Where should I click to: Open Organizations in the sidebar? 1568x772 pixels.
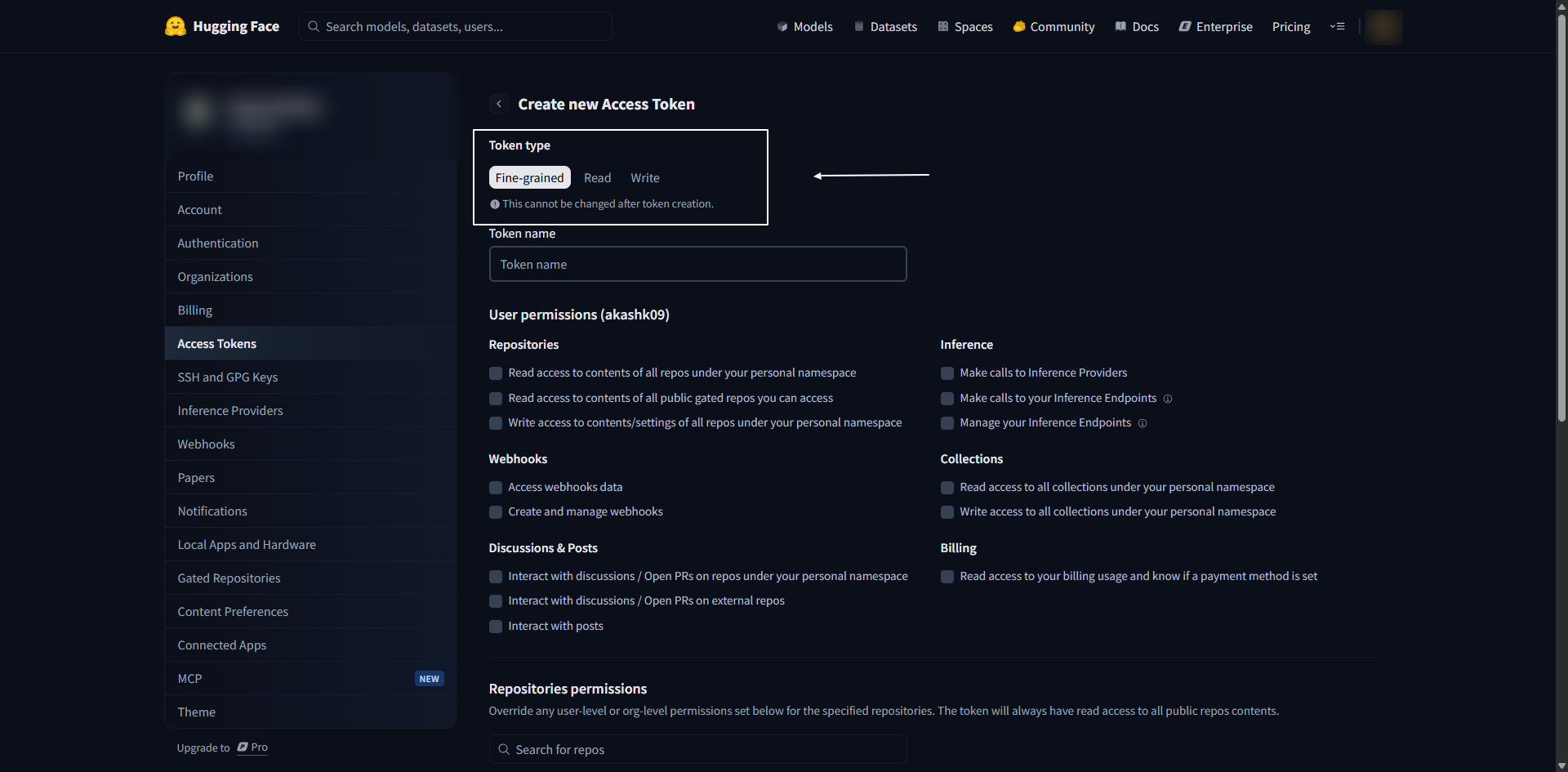tap(310, 276)
